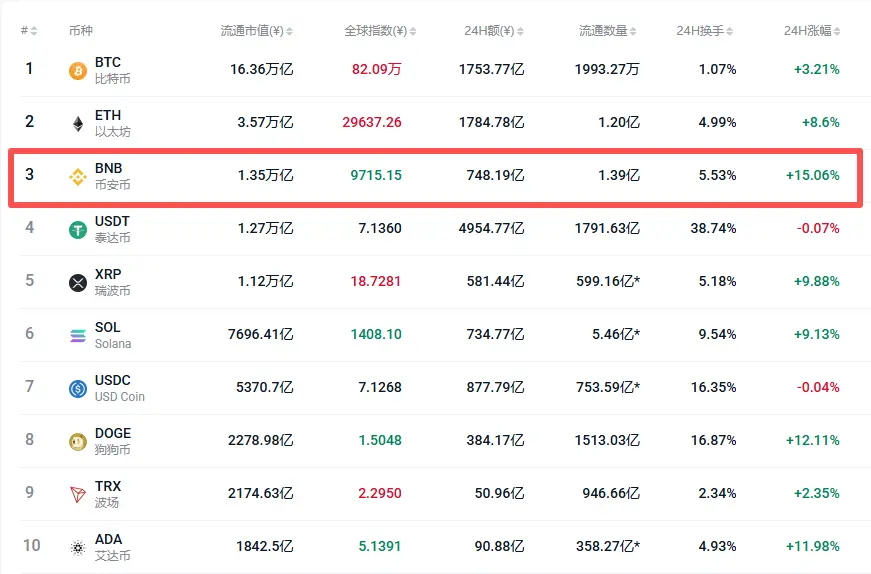Open the BNB 币安币 coin link

click(x=113, y=176)
